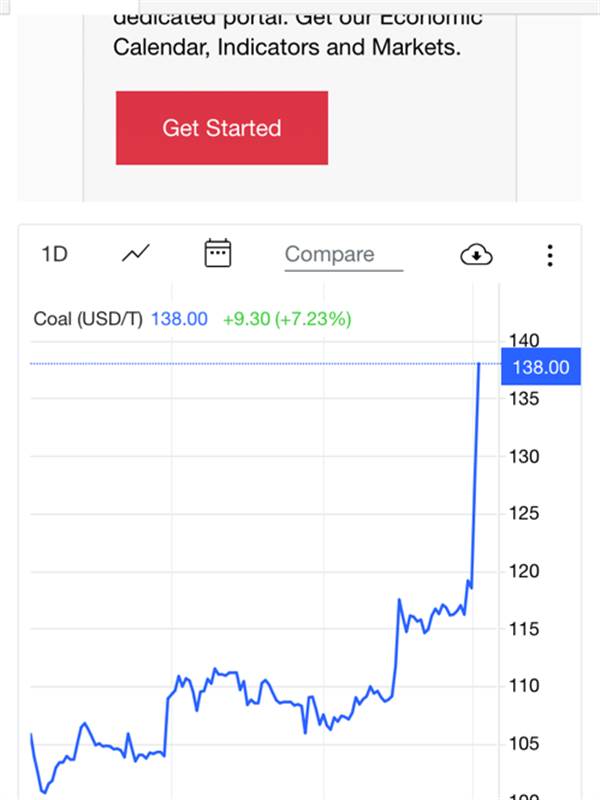
Task: Click the 140 price axis label
Action: click(x=523, y=342)
